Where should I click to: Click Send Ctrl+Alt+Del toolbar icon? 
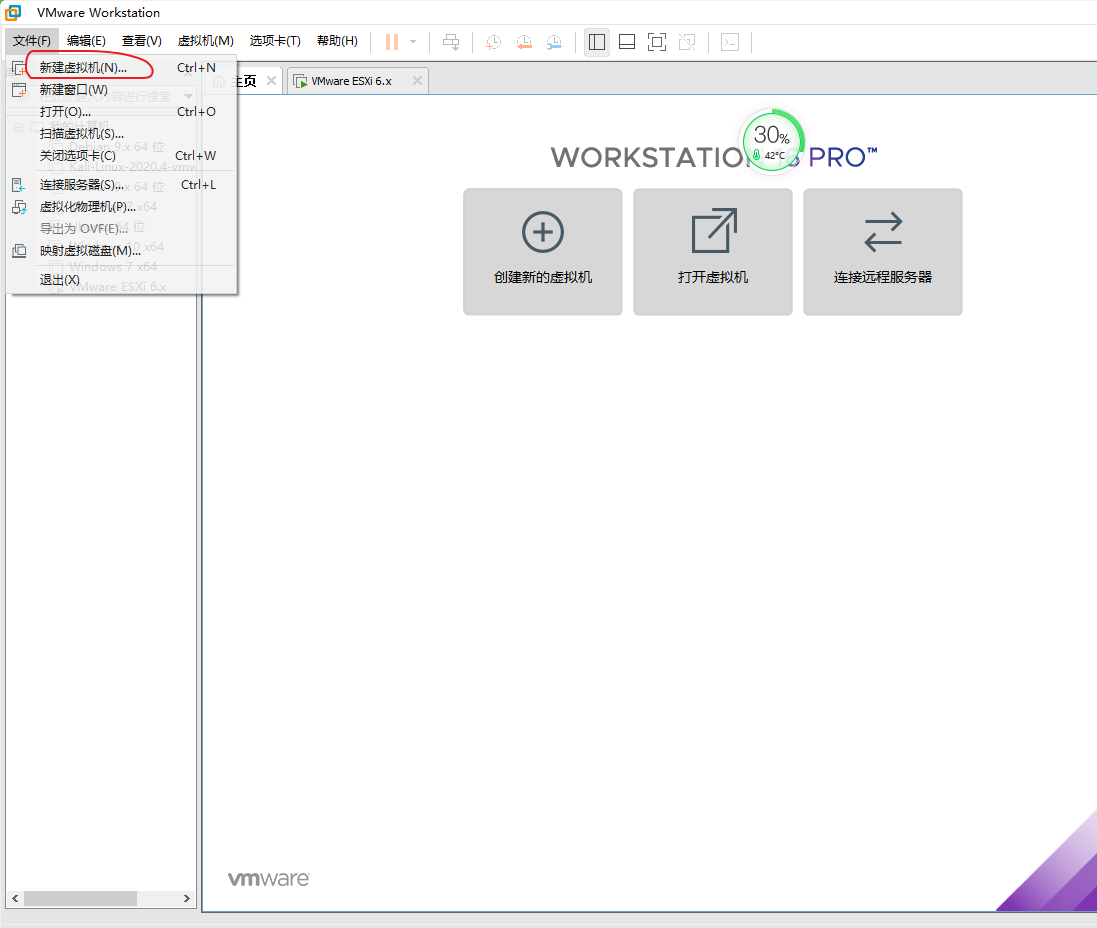[x=451, y=42]
